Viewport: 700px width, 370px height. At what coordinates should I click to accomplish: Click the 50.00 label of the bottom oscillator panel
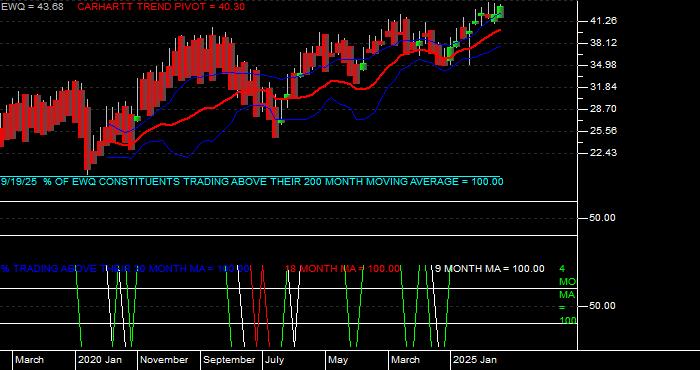[603, 306]
